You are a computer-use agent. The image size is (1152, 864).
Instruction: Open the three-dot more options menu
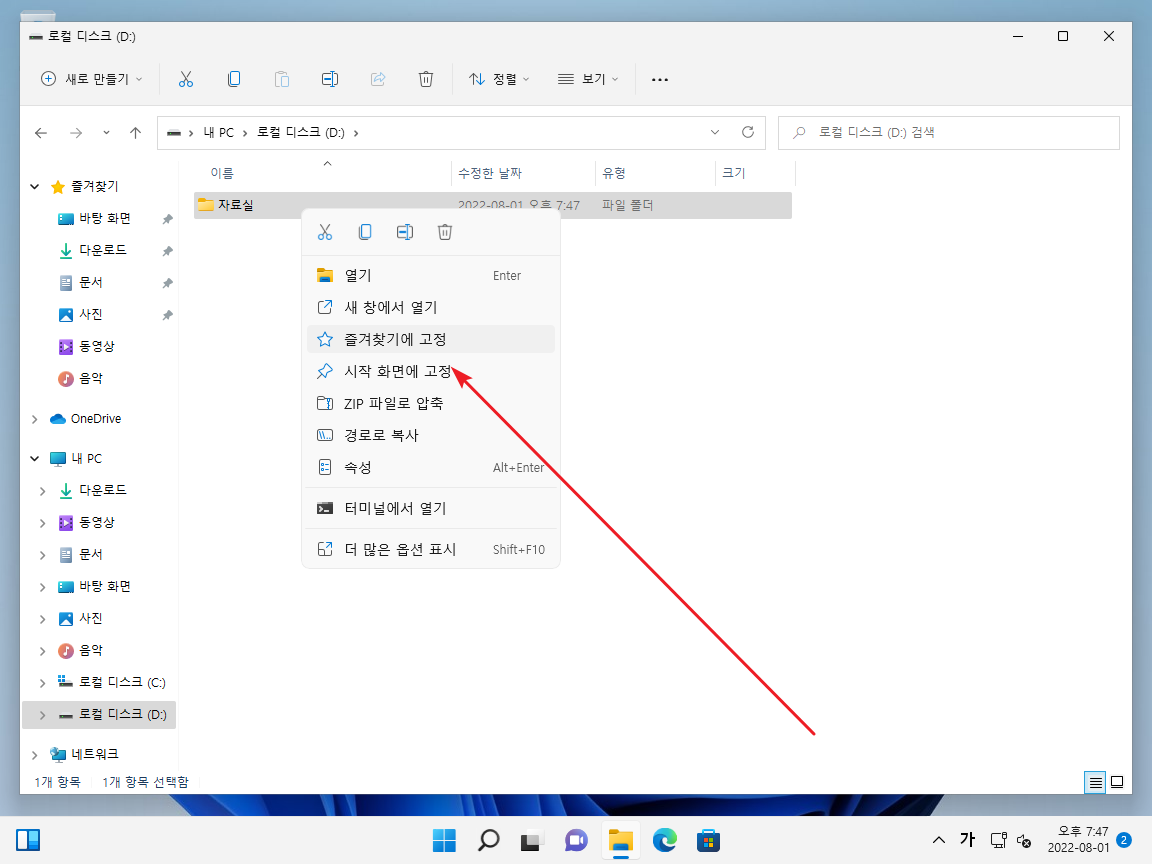point(660,79)
